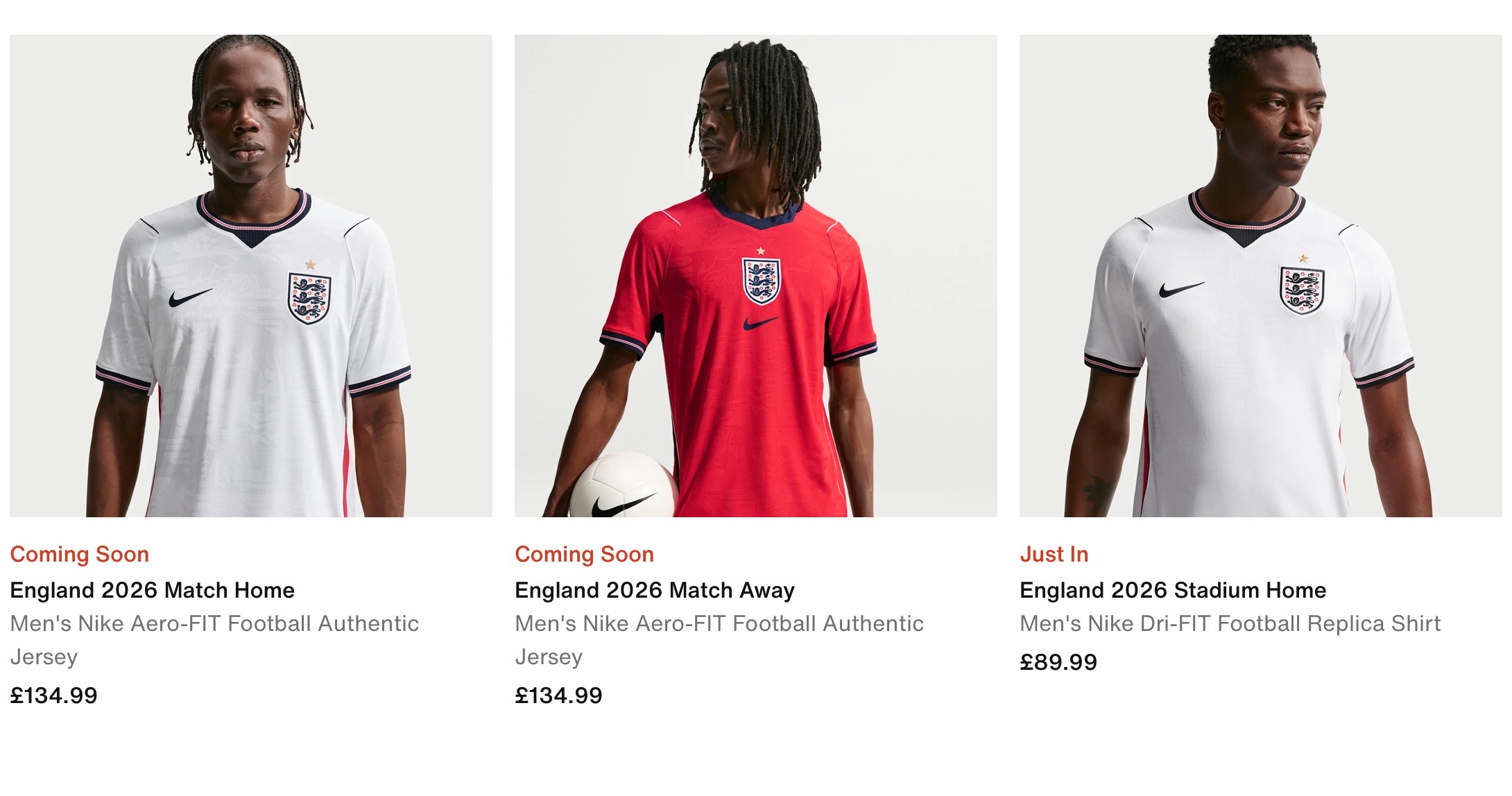Screen dimensions: 1512x796
Task: Click the 'England 2026 Match Away' title
Action: tap(654, 590)
